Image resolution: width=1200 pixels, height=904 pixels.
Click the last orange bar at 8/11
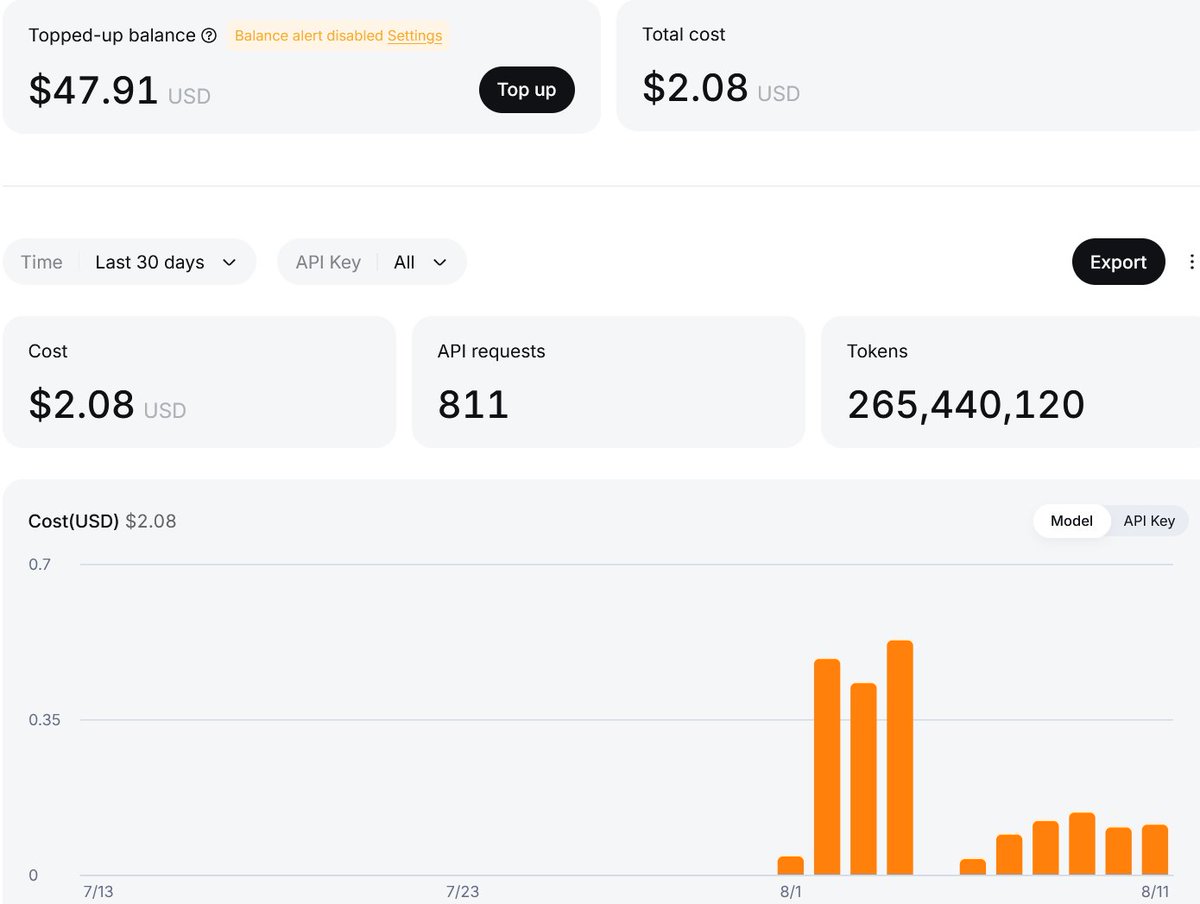[x=1155, y=850]
